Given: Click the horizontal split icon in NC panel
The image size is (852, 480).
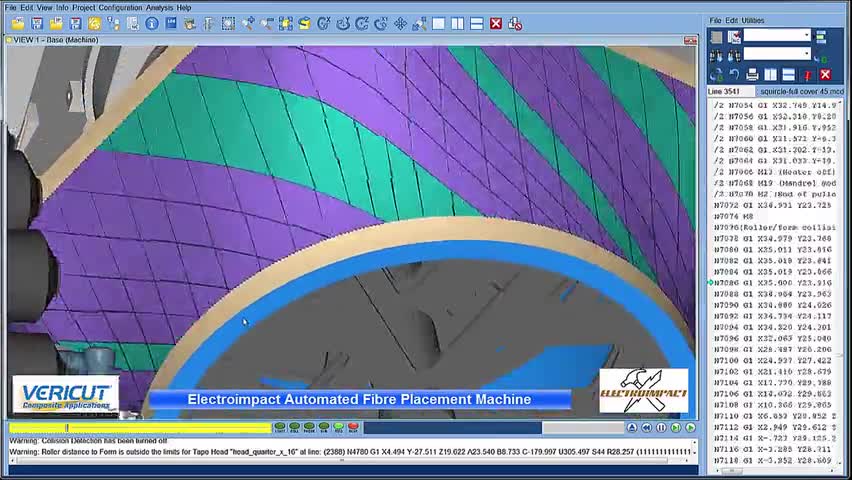Looking at the screenshot, I should [788, 74].
